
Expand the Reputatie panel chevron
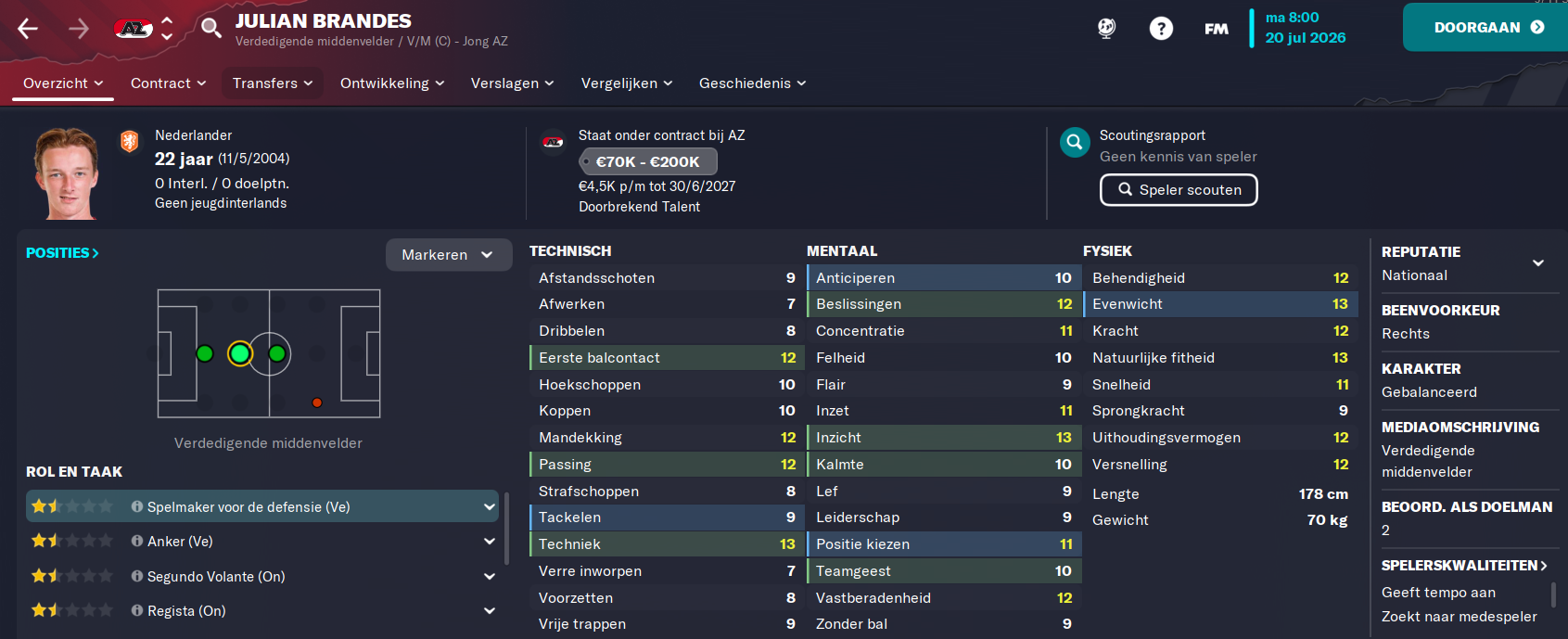(1538, 262)
